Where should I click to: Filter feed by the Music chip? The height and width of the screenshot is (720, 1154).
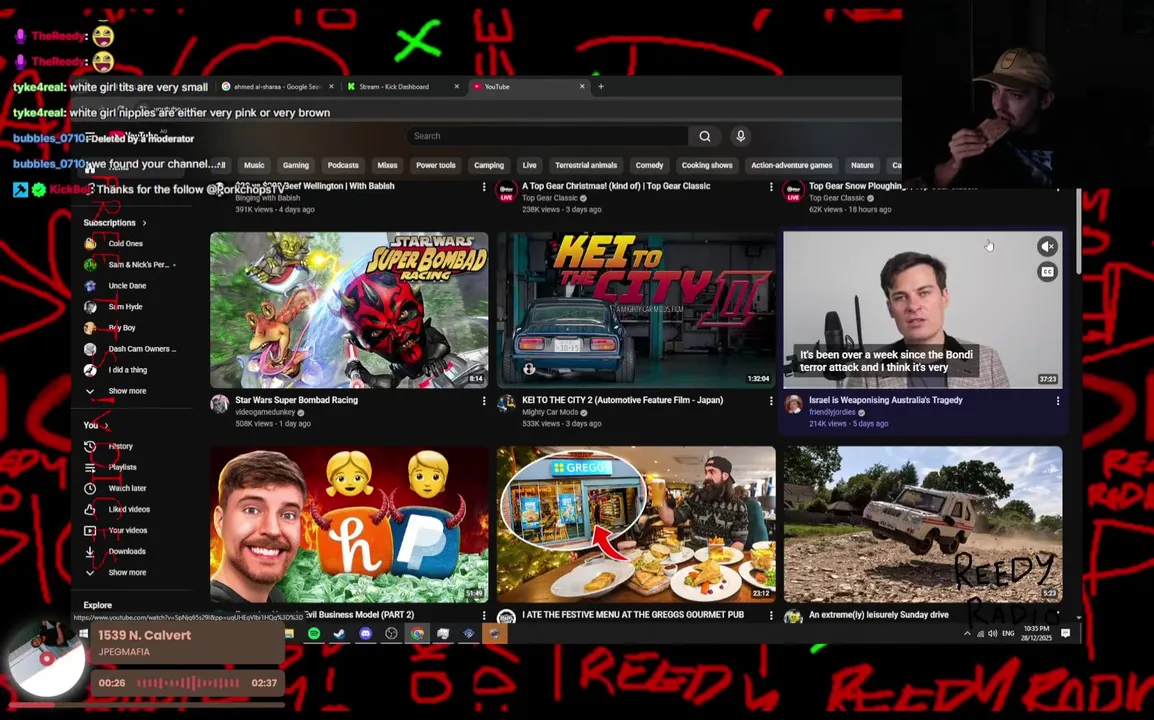[254, 166]
